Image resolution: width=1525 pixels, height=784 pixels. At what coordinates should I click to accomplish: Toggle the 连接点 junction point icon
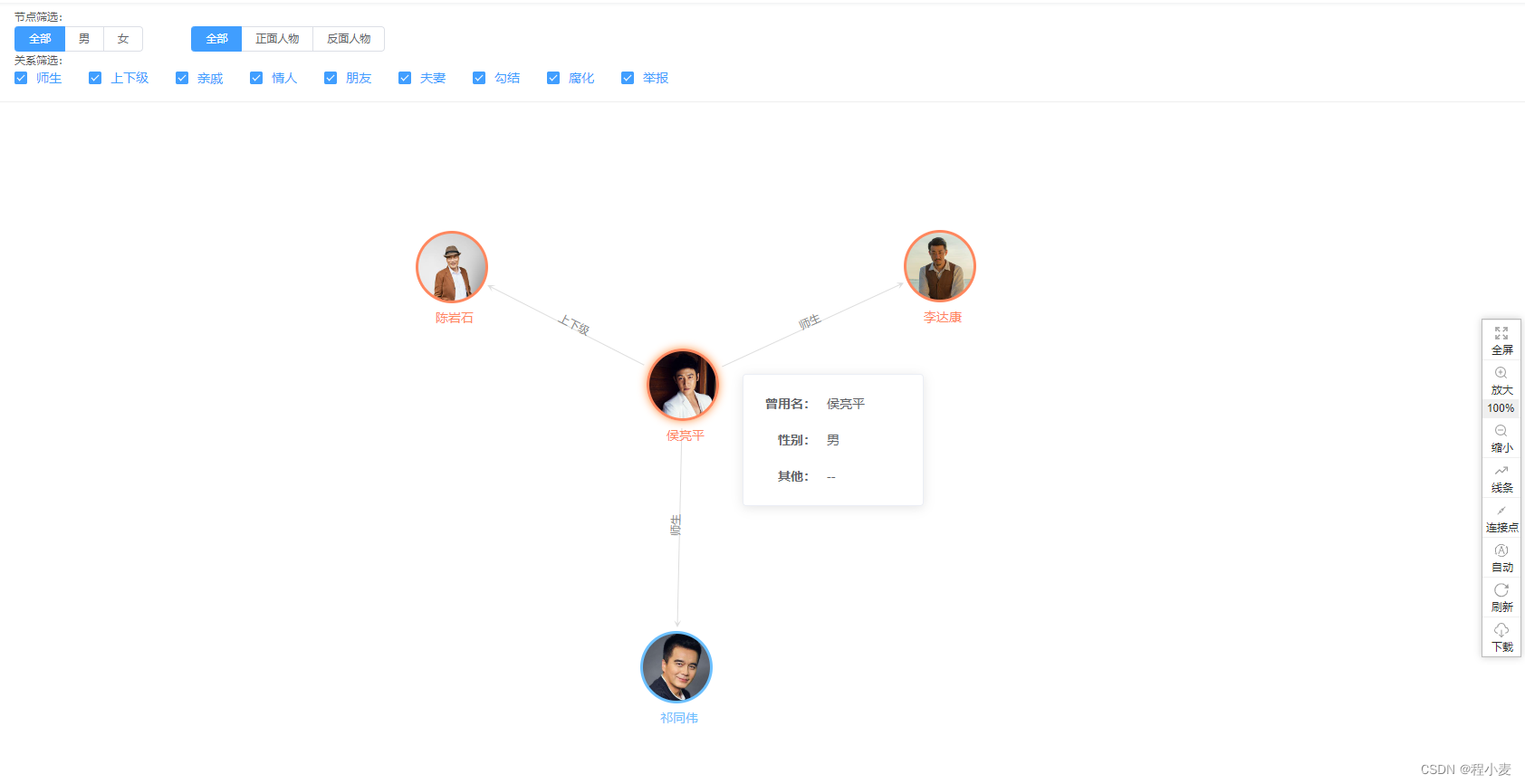[1501, 518]
